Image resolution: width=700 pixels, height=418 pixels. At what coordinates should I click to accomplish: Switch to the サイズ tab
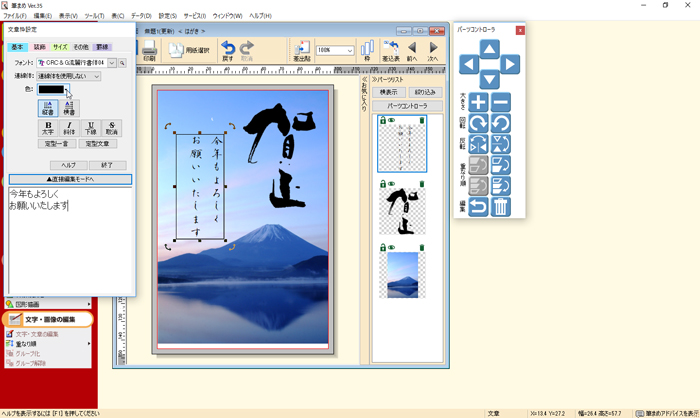pyautogui.click(x=60, y=47)
